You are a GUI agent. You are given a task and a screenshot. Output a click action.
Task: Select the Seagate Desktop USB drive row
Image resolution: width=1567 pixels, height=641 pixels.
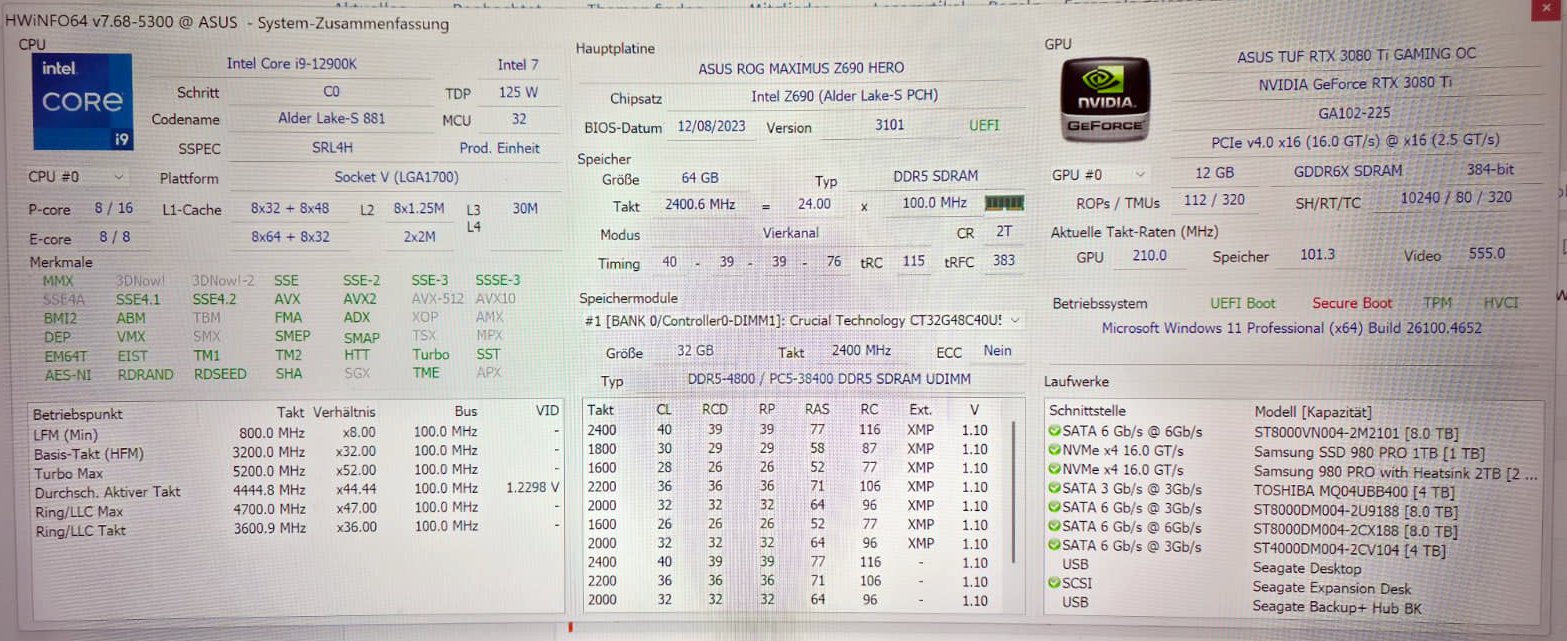click(x=1294, y=566)
